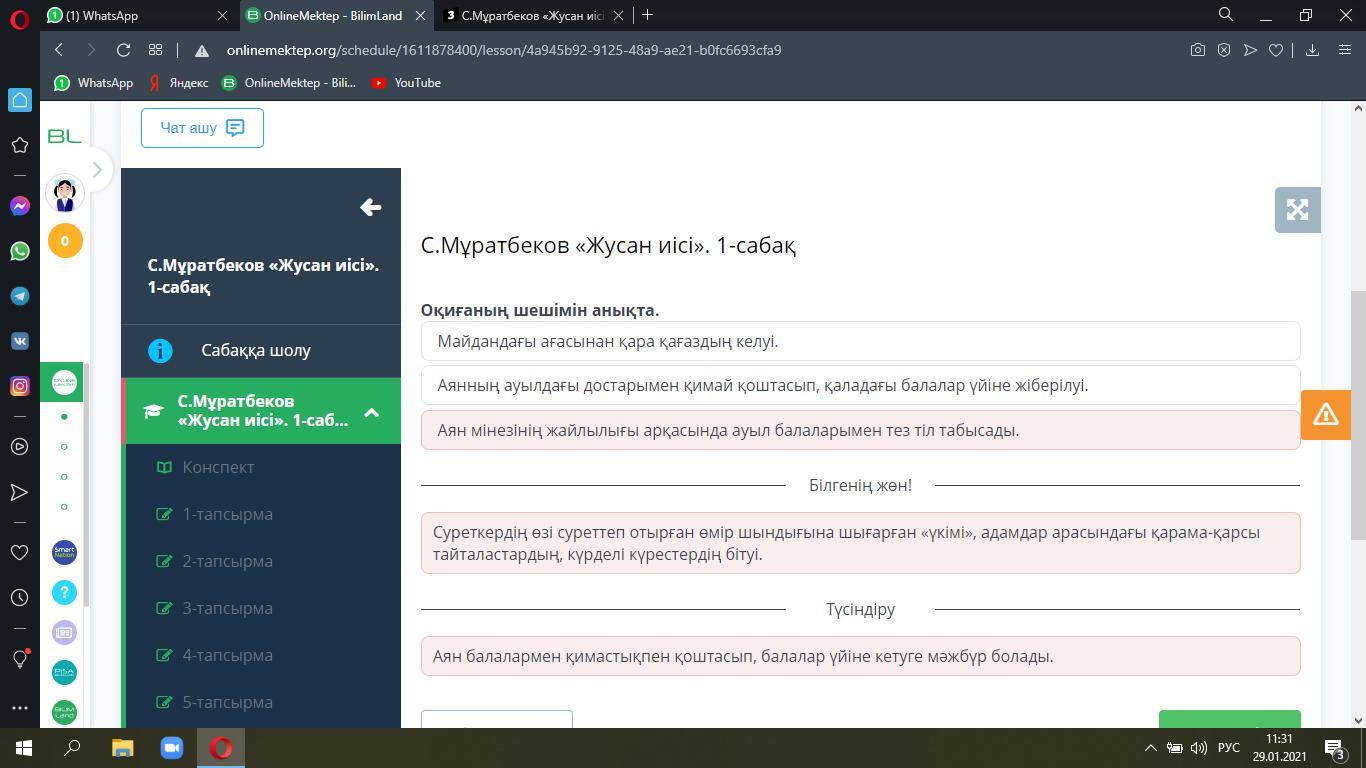Select answer «Майдандағы ағасынан қара қағаздың келуі»
The height and width of the screenshot is (768, 1366).
pyautogui.click(x=861, y=341)
